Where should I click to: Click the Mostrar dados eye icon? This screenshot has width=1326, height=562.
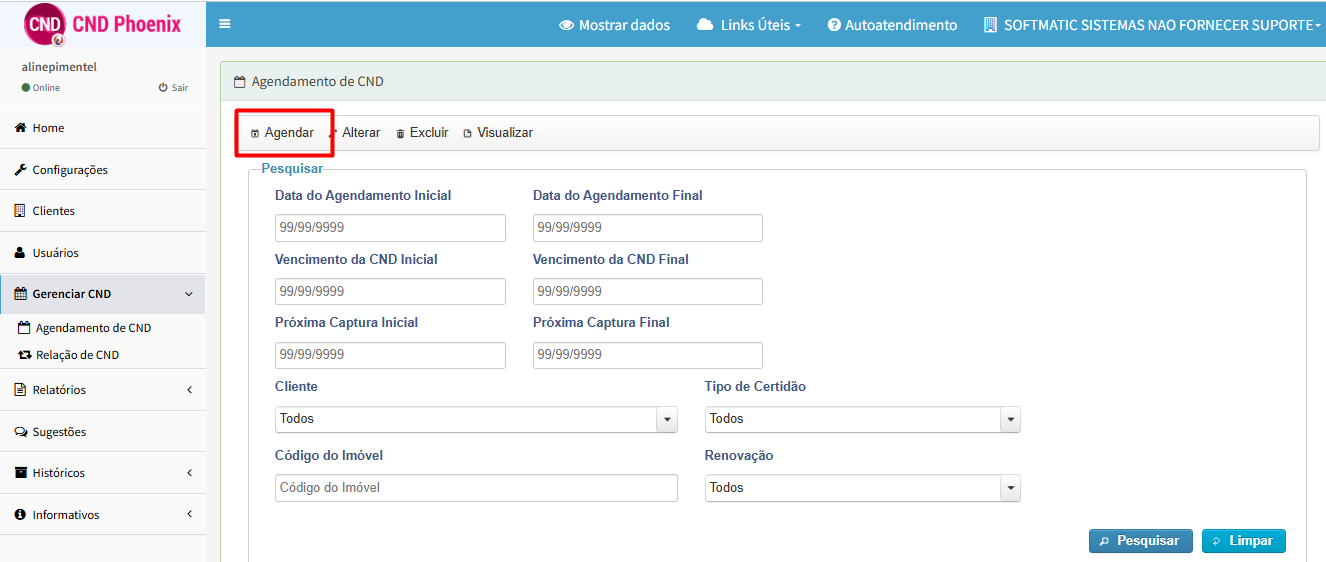tap(566, 25)
